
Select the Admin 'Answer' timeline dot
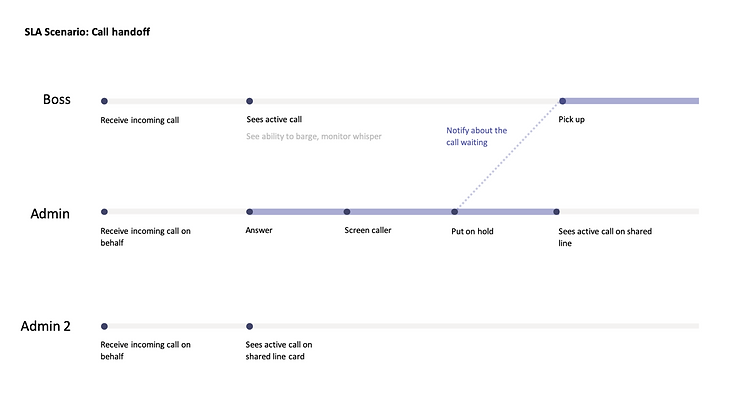pos(250,211)
